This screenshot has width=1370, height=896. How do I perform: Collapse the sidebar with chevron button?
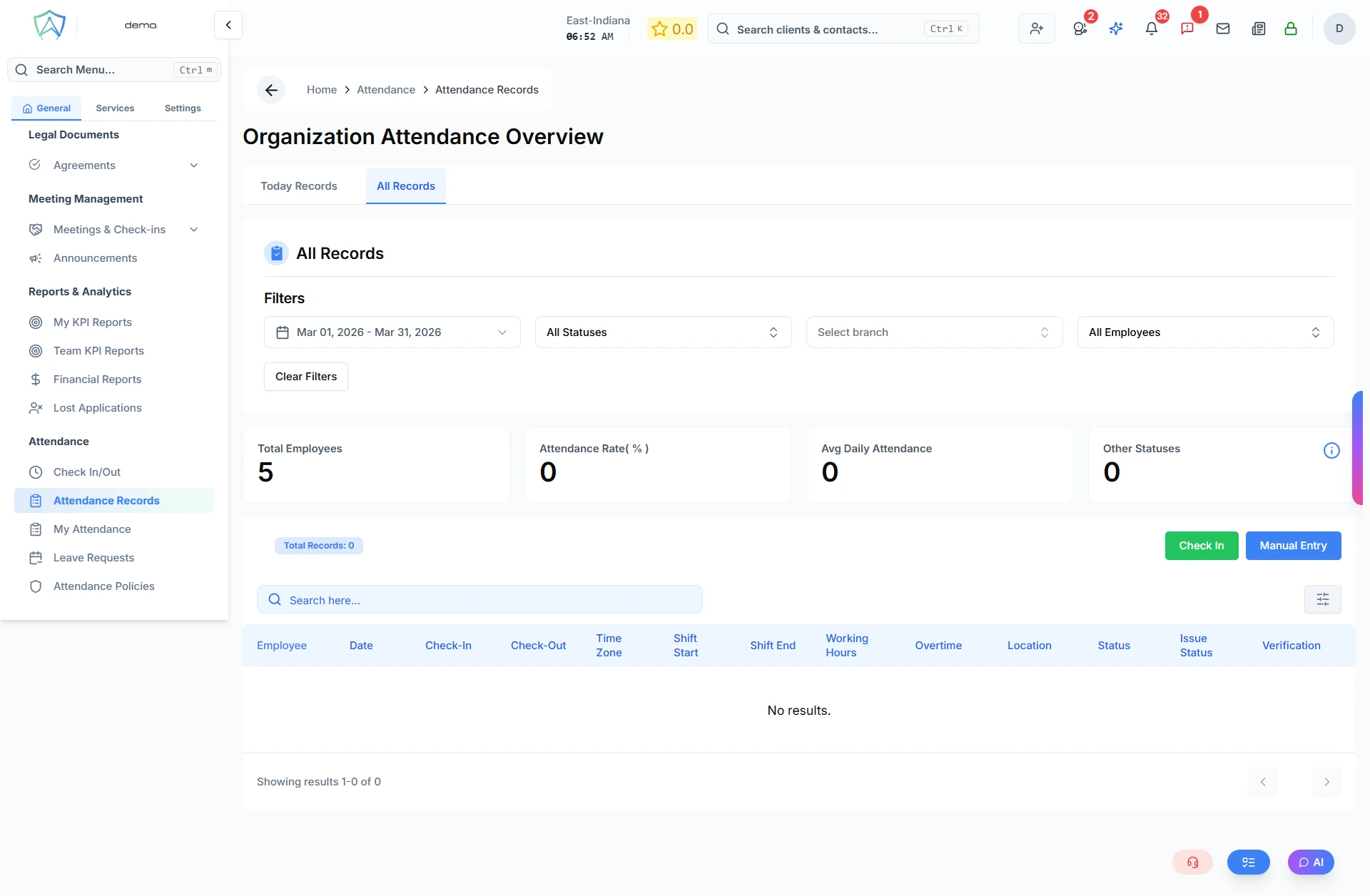[228, 25]
